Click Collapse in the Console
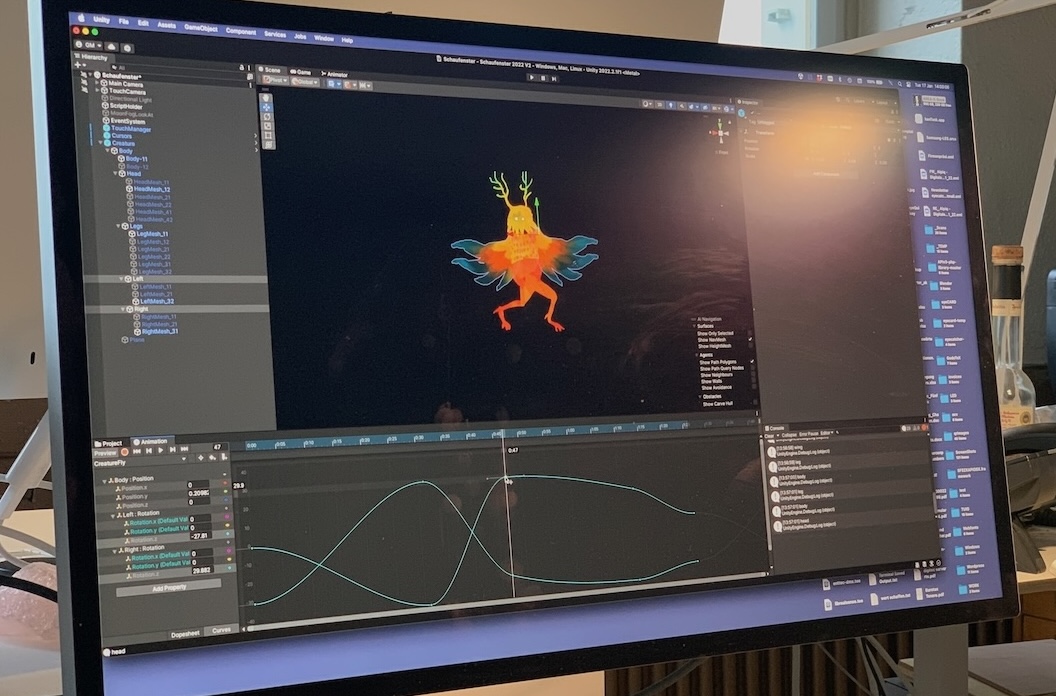1056x696 pixels. point(789,435)
